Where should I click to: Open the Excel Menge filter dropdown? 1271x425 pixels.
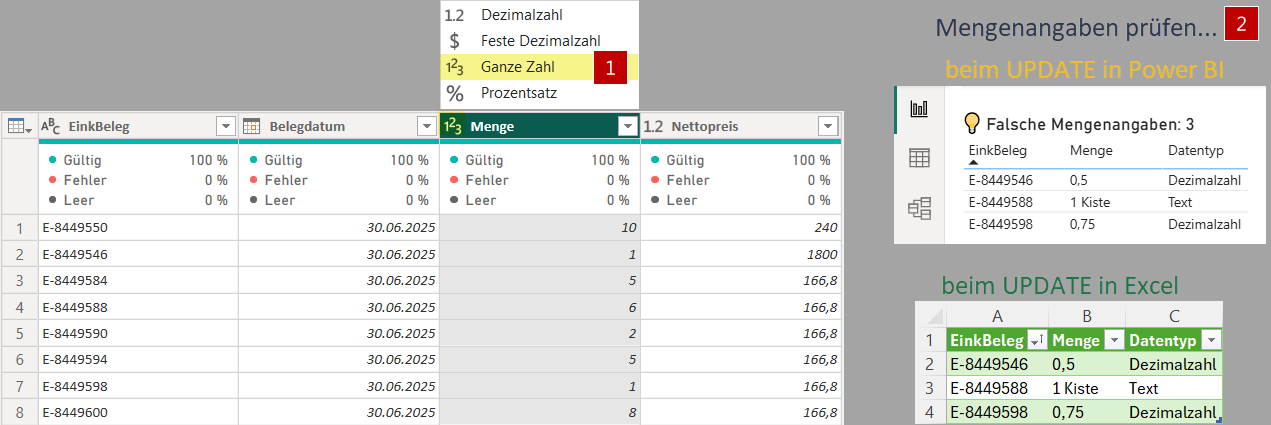1112,339
